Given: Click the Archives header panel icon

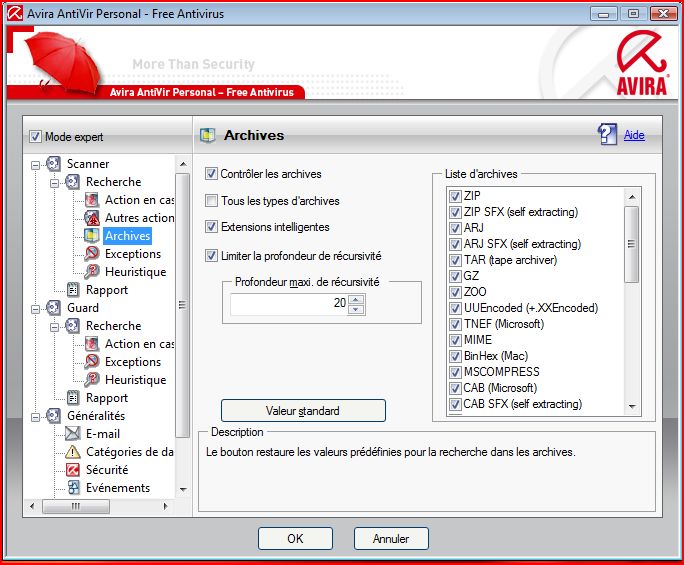Looking at the screenshot, I should click(208, 136).
